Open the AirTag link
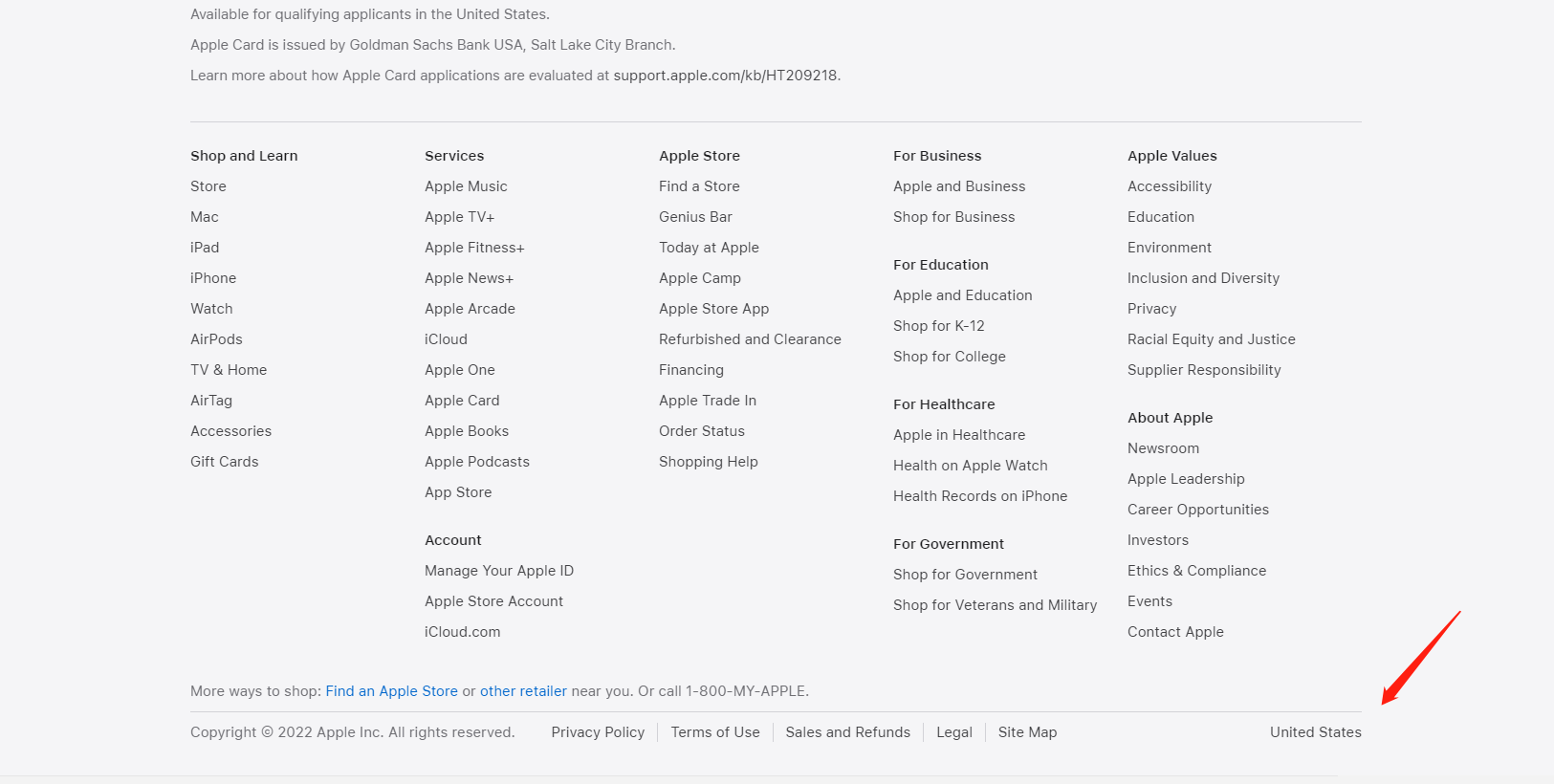This screenshot has width=1554, height=784. pos(211,401)
